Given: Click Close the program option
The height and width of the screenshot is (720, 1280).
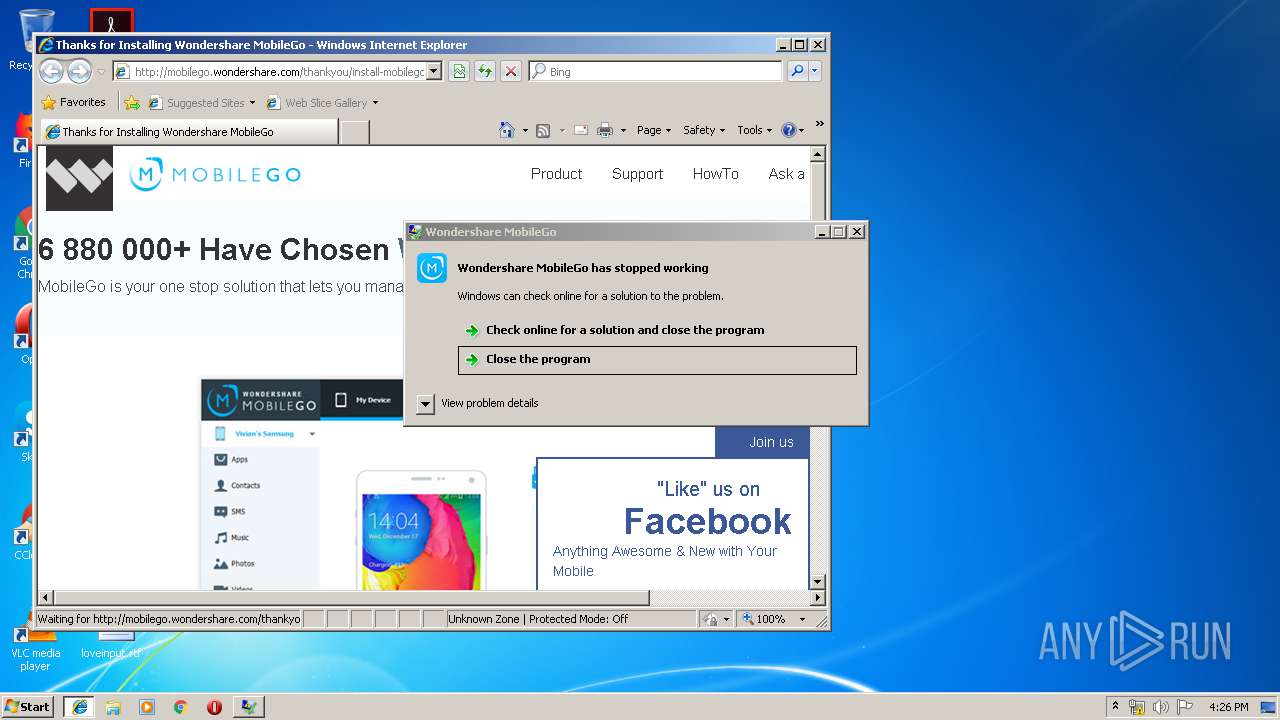Looking at the screenshot, I should pyautogui.click(x=657, y=360).
